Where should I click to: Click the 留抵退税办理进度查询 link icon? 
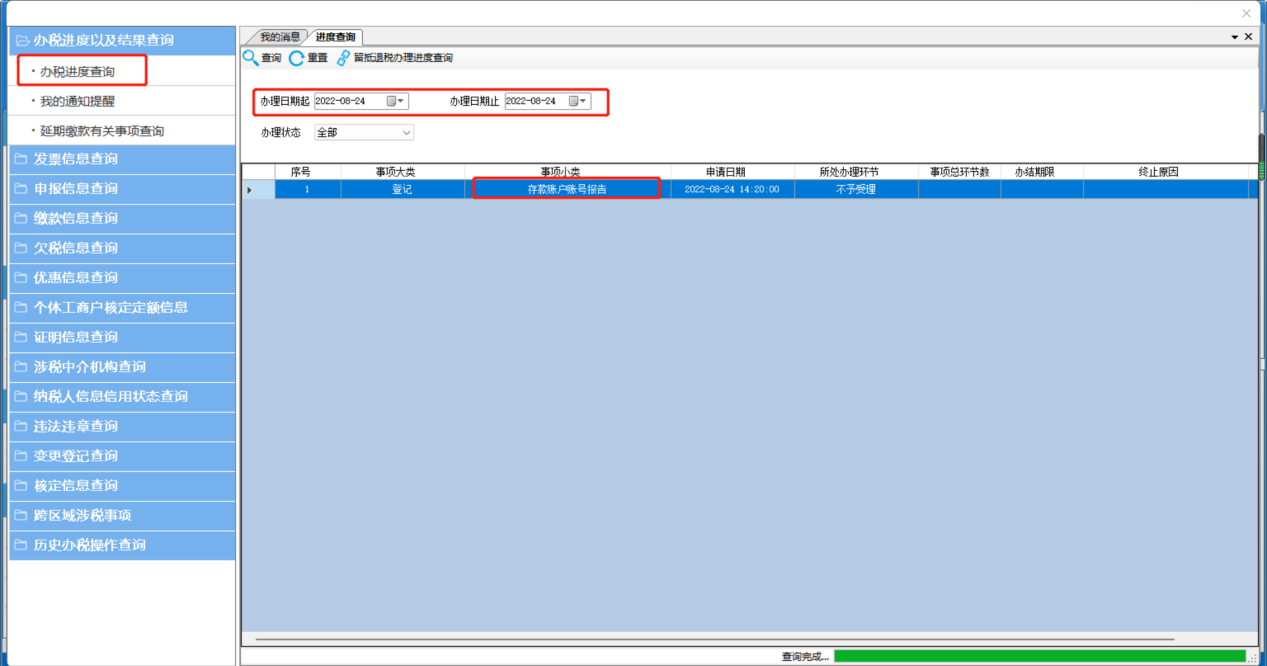coord(343,58)
